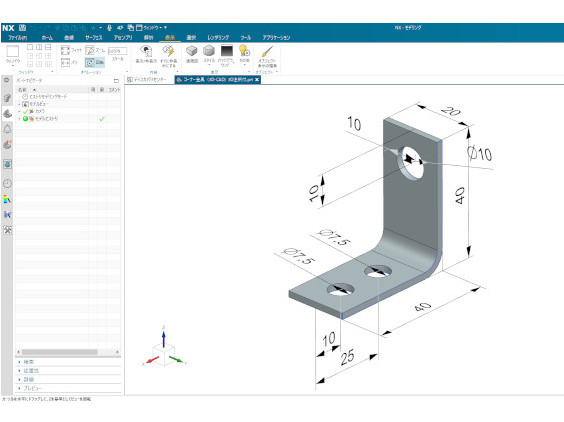Open the black background gradient swatch
The width and height of the screenshot is (564, 422).
coord(227,51)
